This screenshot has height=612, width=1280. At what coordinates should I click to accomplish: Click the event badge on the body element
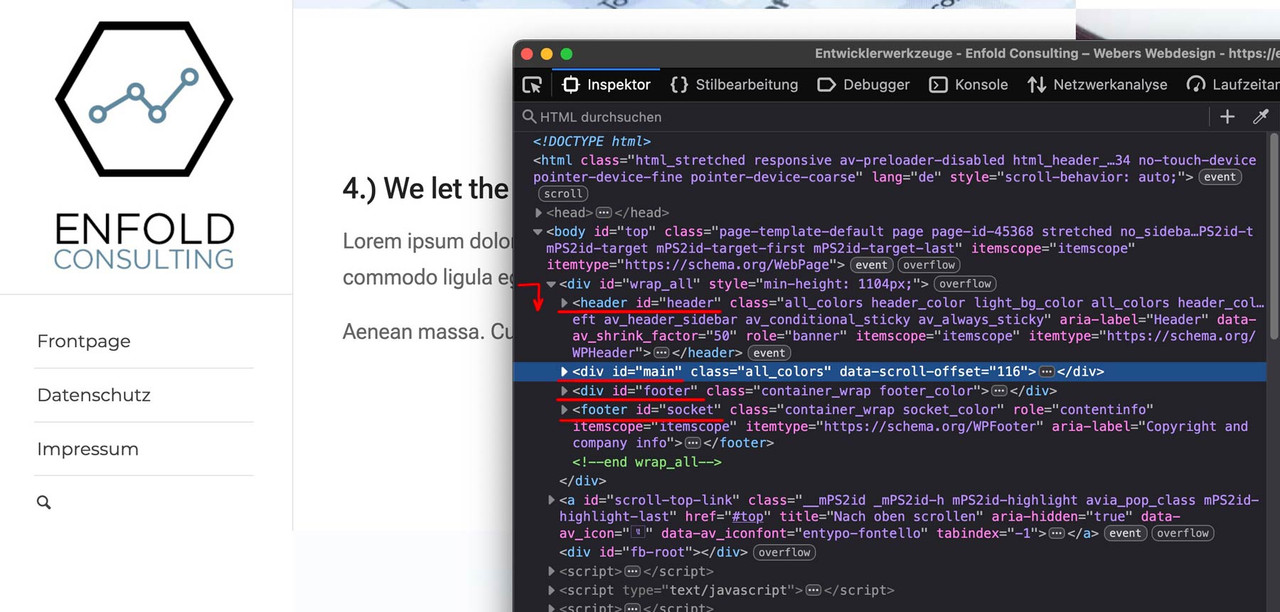tap(871, 265)
